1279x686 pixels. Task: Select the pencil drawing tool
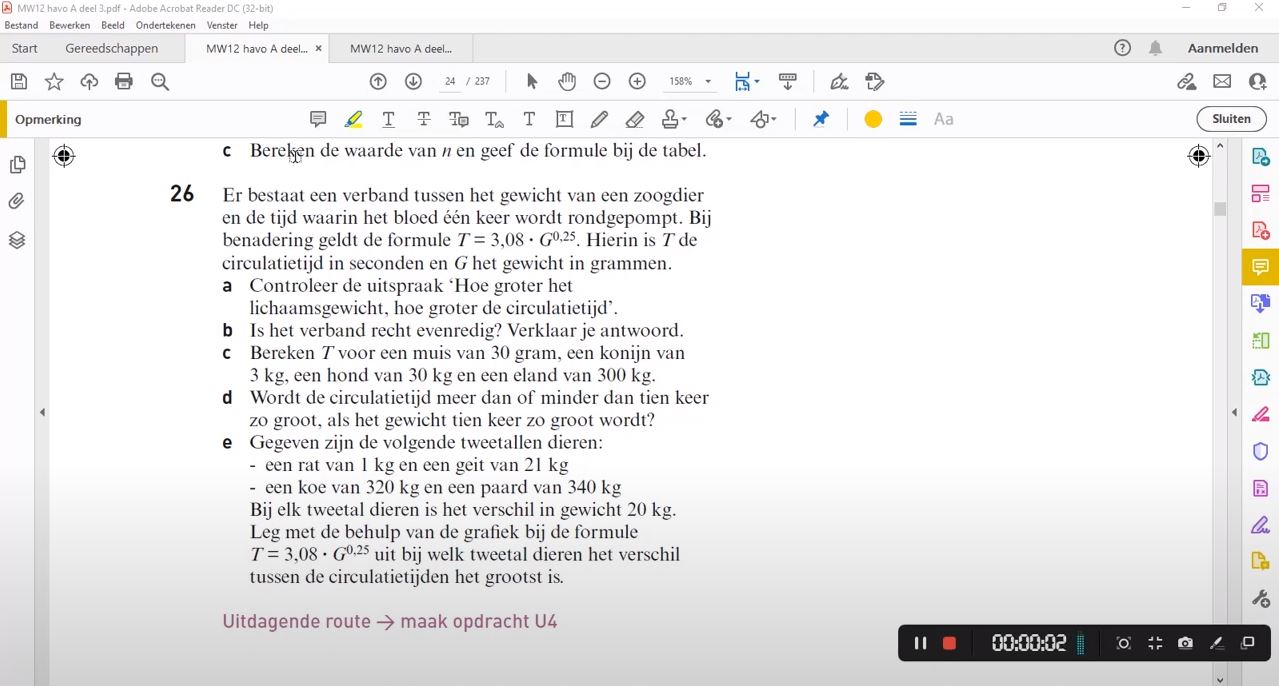[599, 119]
